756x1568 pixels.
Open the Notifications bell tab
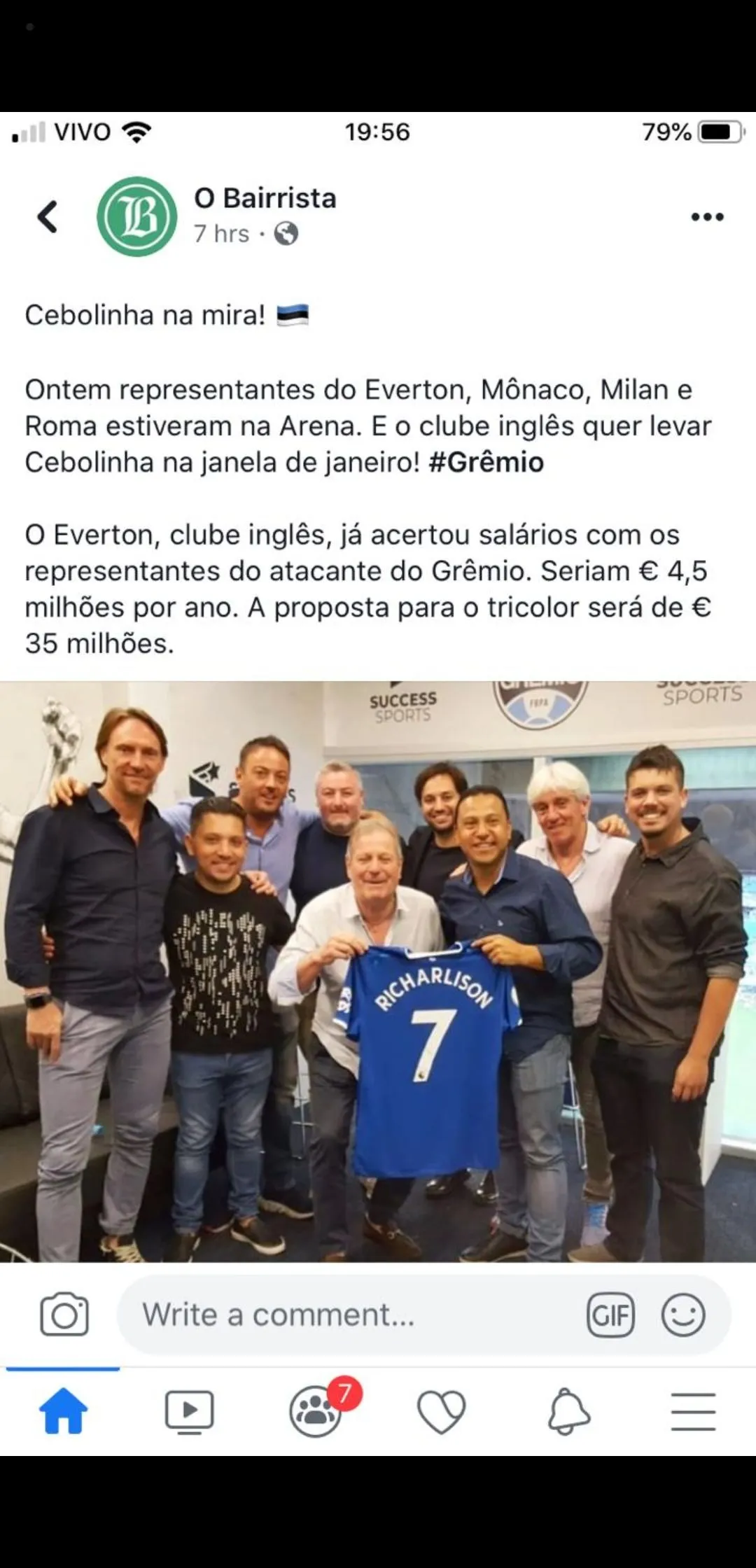568,1411
